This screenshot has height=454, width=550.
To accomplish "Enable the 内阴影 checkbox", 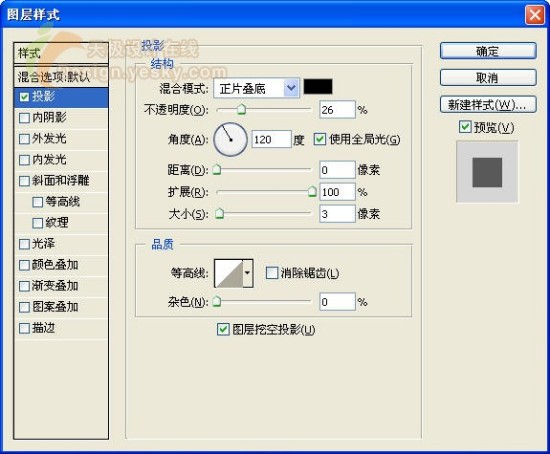I will pyautogui.click(x=24, y=118).
